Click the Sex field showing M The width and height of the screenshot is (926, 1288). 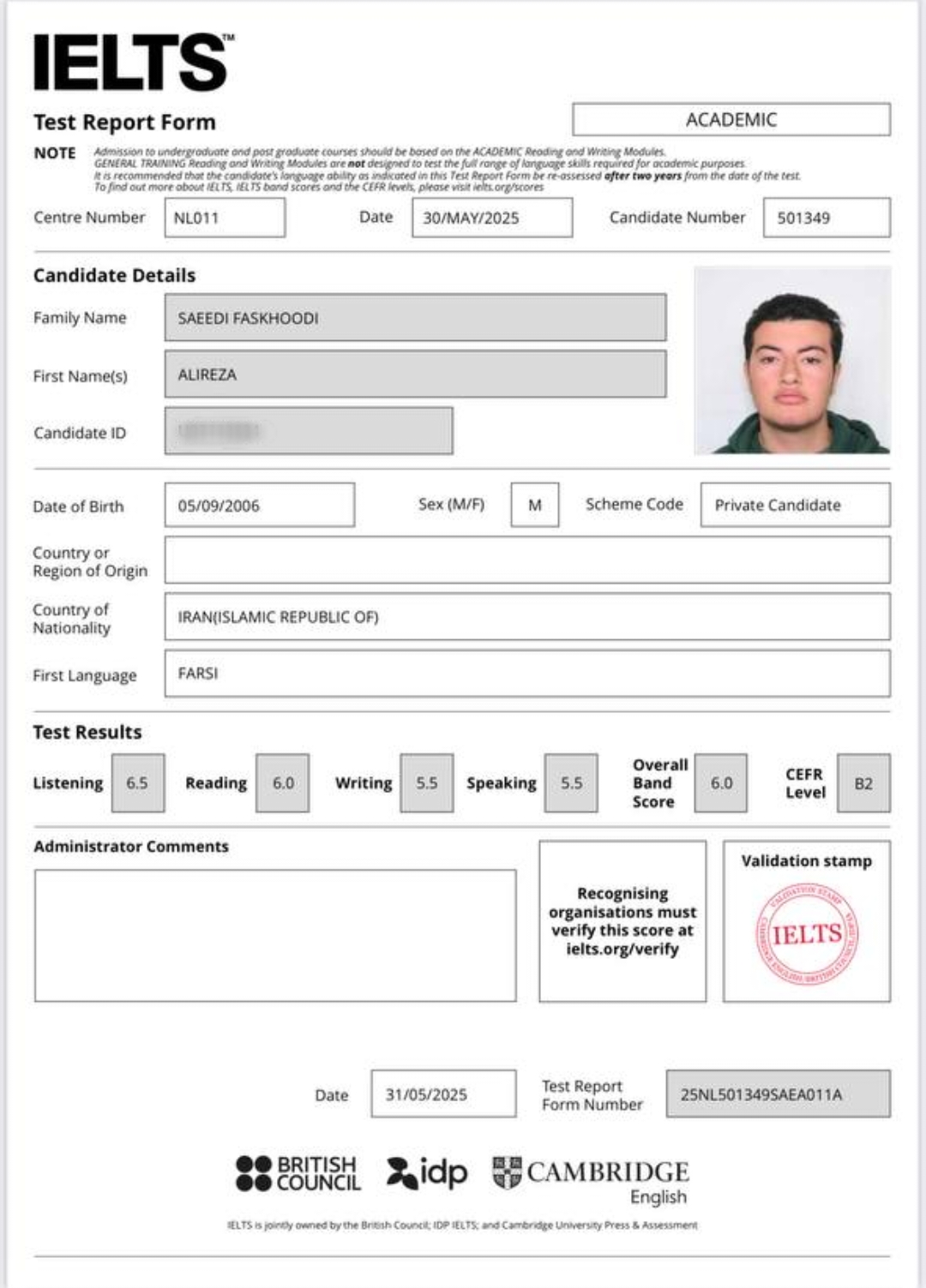pos(535,505)
